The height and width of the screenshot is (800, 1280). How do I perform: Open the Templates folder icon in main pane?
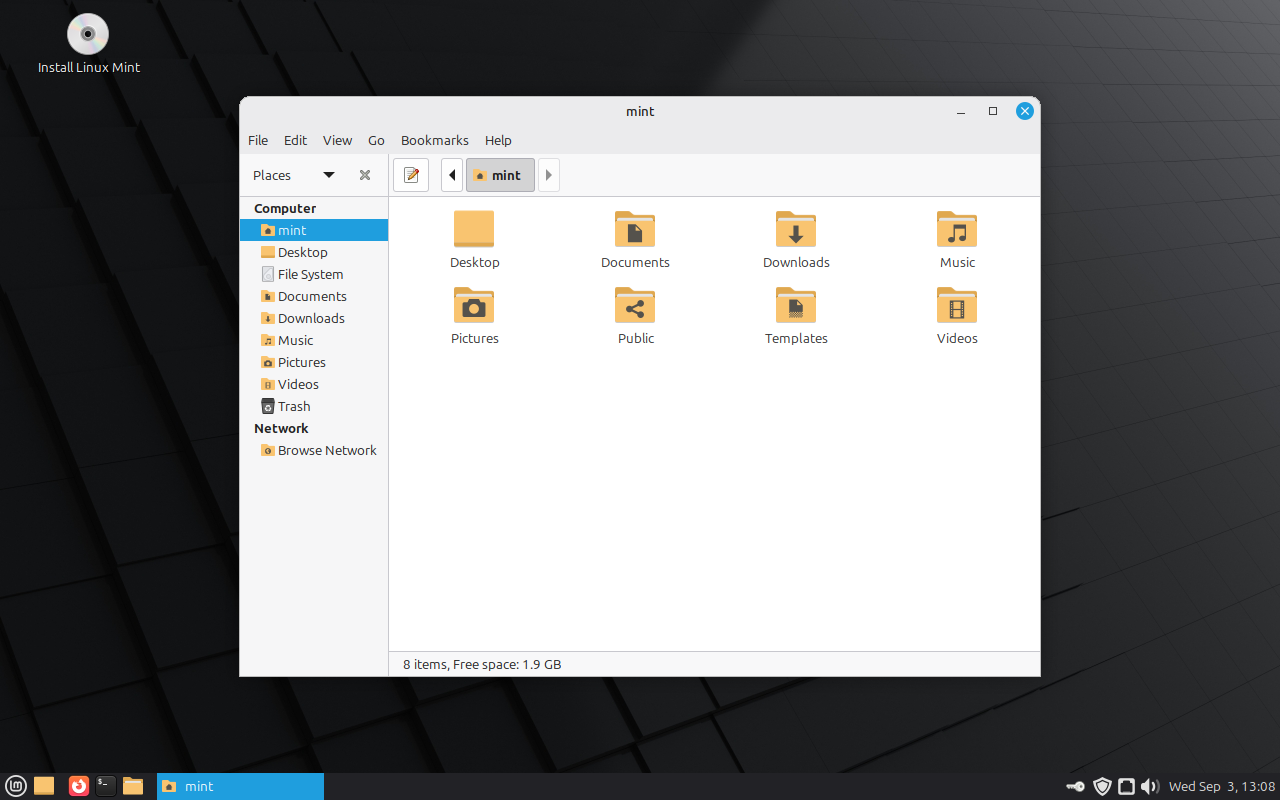pyautogui.click(x=796, y=305)
